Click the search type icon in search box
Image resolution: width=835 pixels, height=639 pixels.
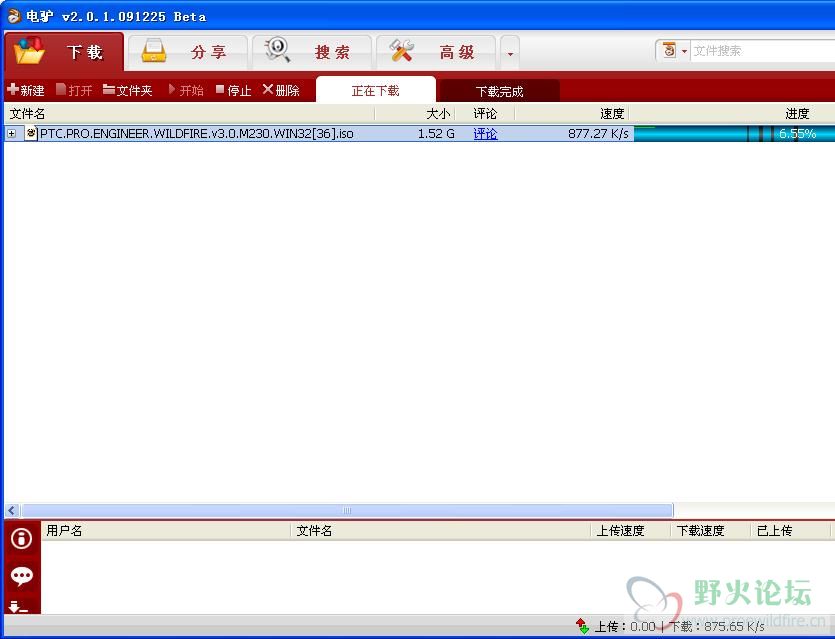(x=669, y=51)
